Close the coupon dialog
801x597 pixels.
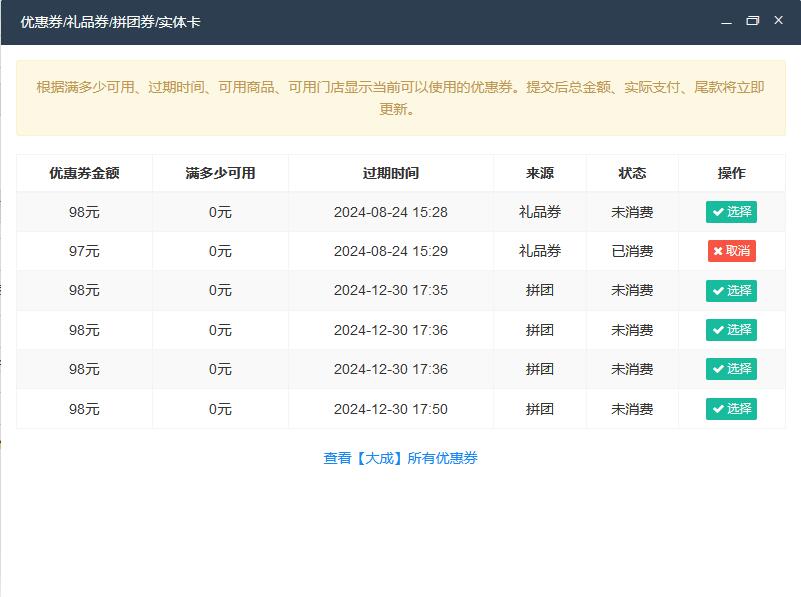(x=778, y=21)
